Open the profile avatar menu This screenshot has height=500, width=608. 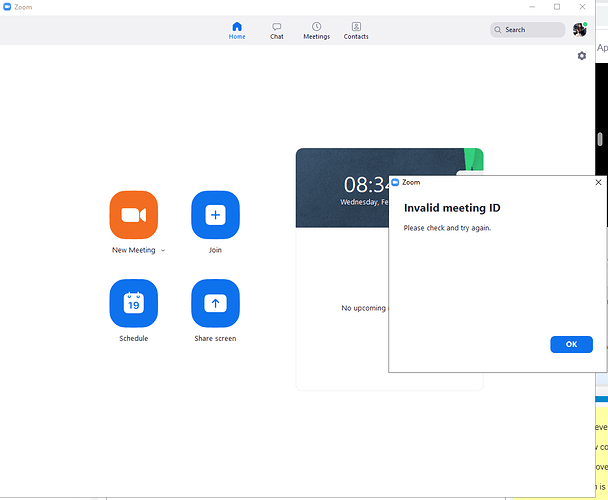[x=580, y=29]
